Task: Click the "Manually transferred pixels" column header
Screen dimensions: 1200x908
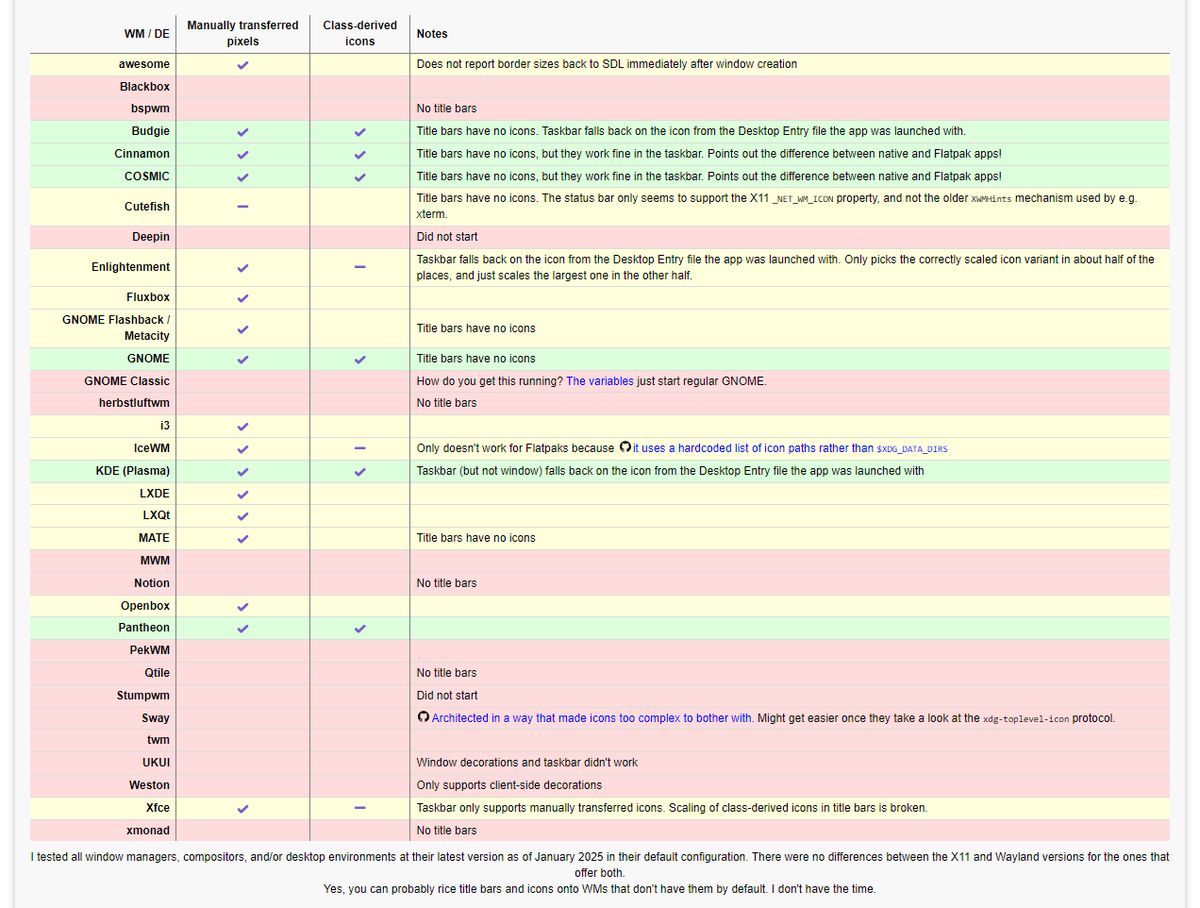Action: [x=243, y=33]
